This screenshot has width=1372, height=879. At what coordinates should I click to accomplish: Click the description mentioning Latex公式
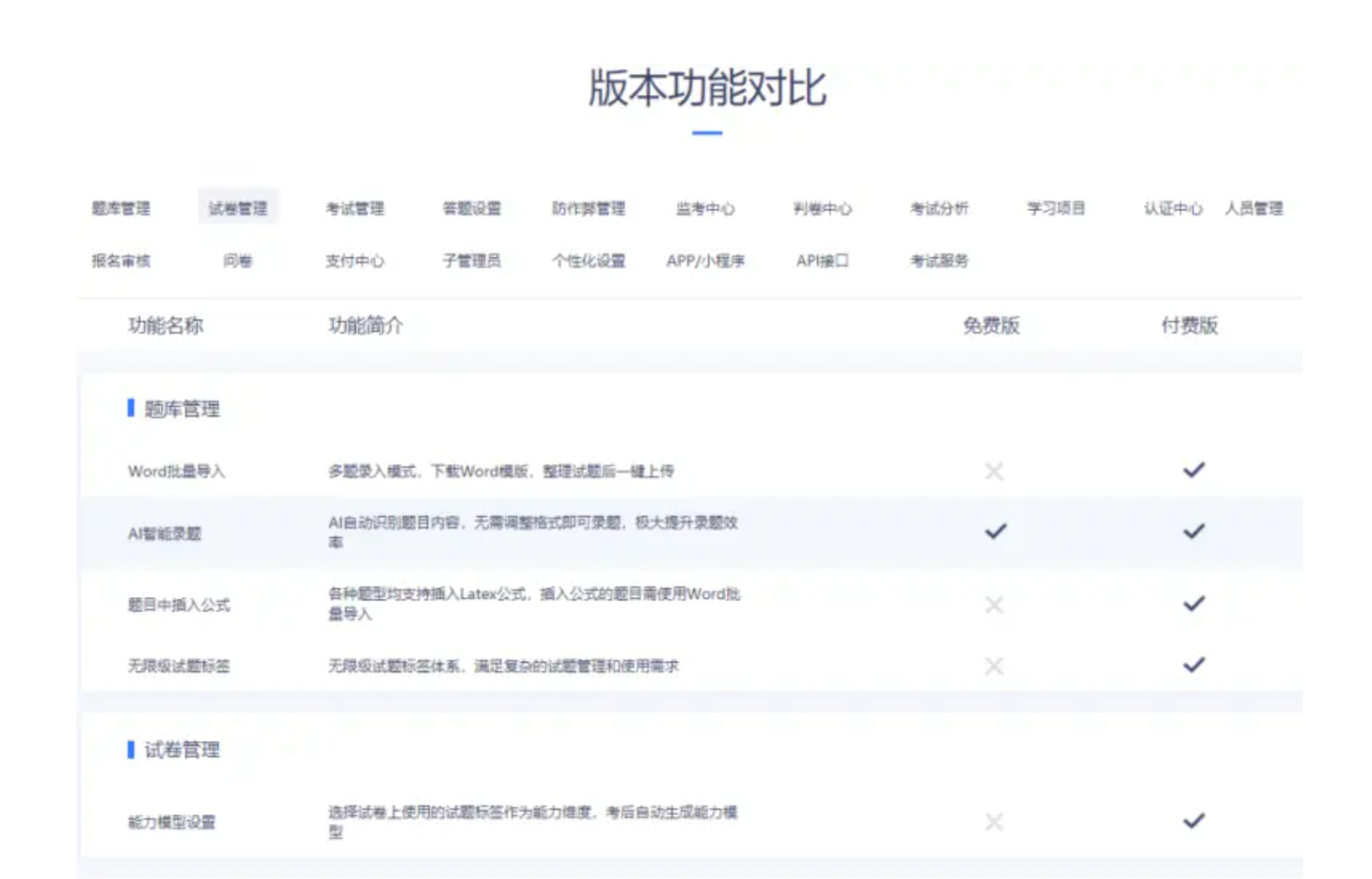pyautogui.click(x=534, y=604)
